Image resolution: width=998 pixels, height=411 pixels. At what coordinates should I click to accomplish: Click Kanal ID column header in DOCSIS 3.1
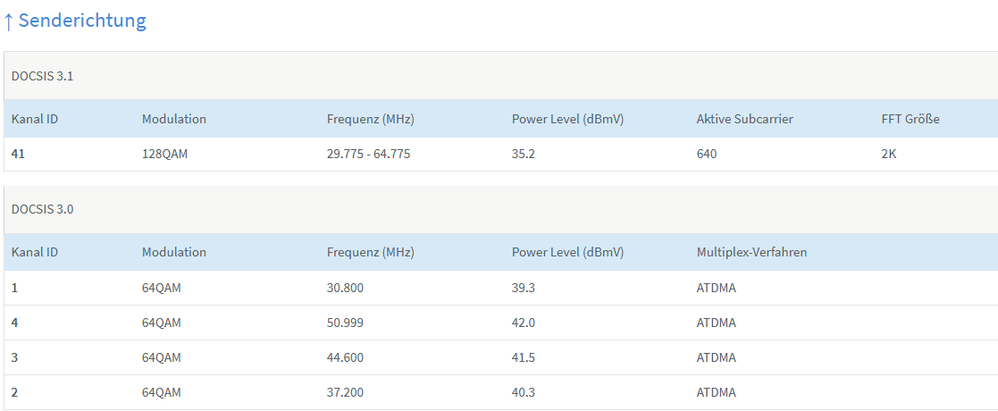click(x=35, y=119)
